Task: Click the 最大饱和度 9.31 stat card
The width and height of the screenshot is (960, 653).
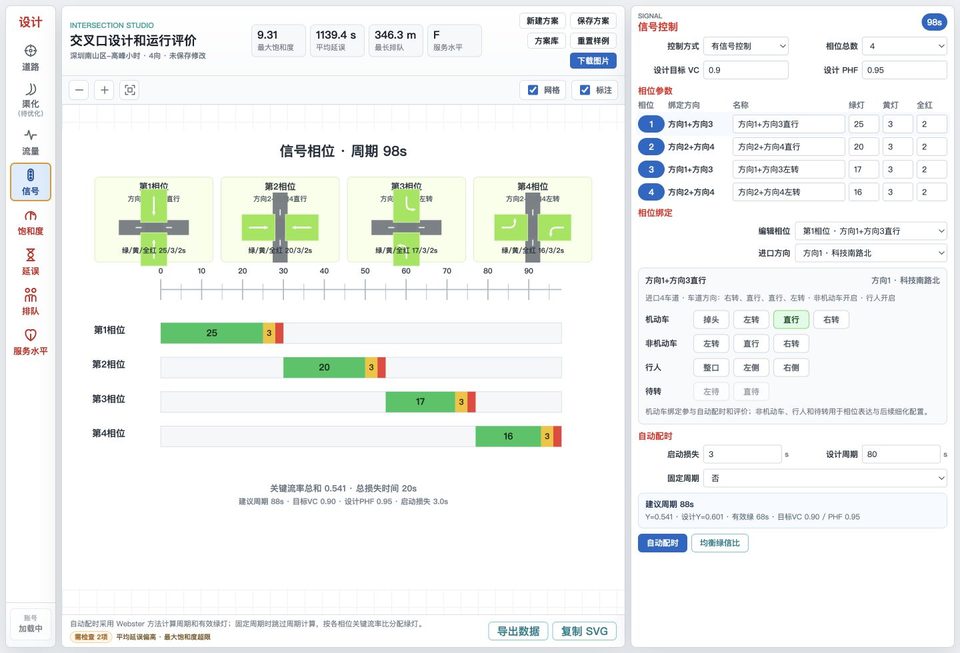Action: tap(278, 41)
